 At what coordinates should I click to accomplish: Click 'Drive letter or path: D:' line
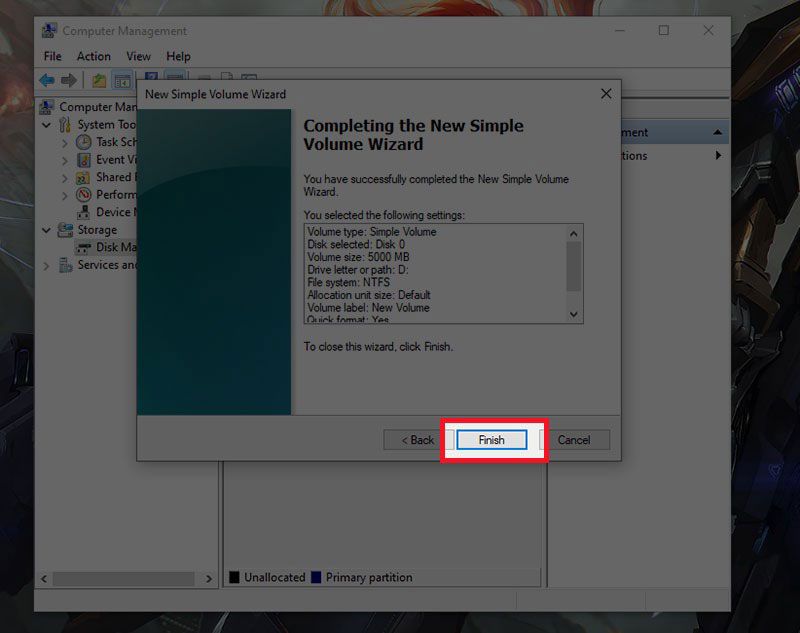[358, 270]
